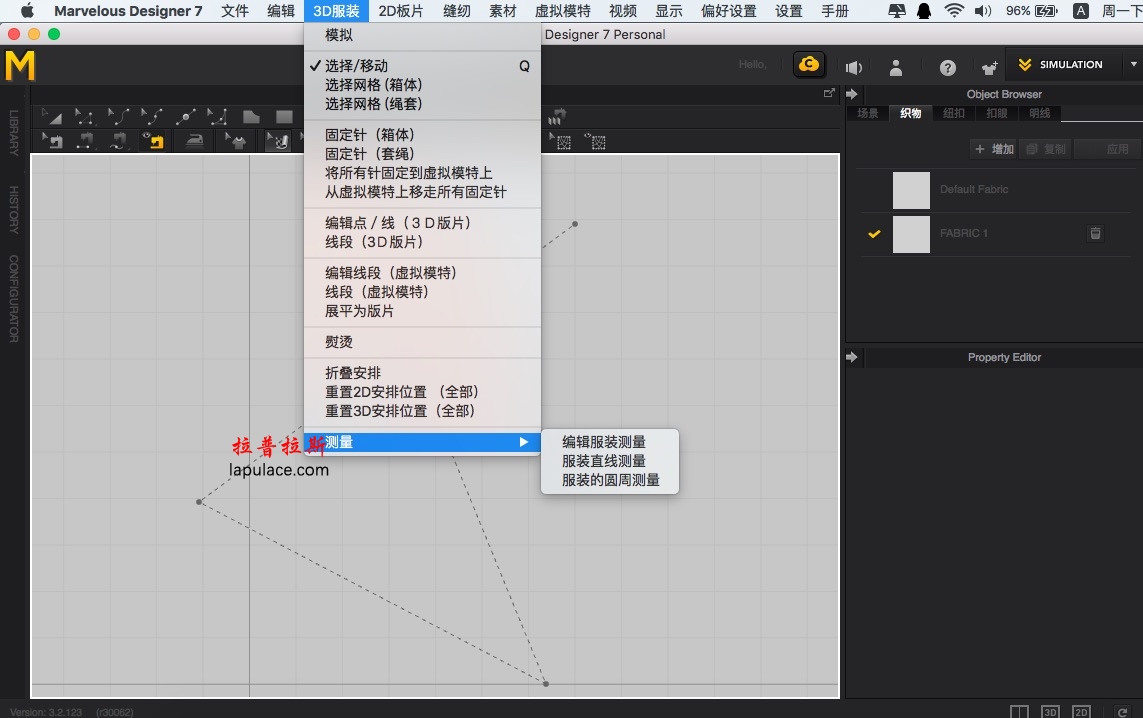
Task: Select the garment selection t-shirt tool
Action: (x=235, y=141)
